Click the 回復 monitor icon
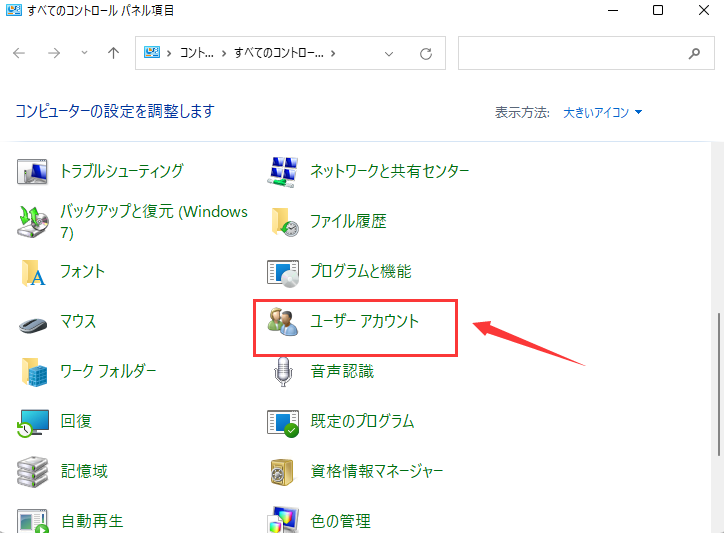724x533 pixels. pyautogui.click(x=33, y=423)
